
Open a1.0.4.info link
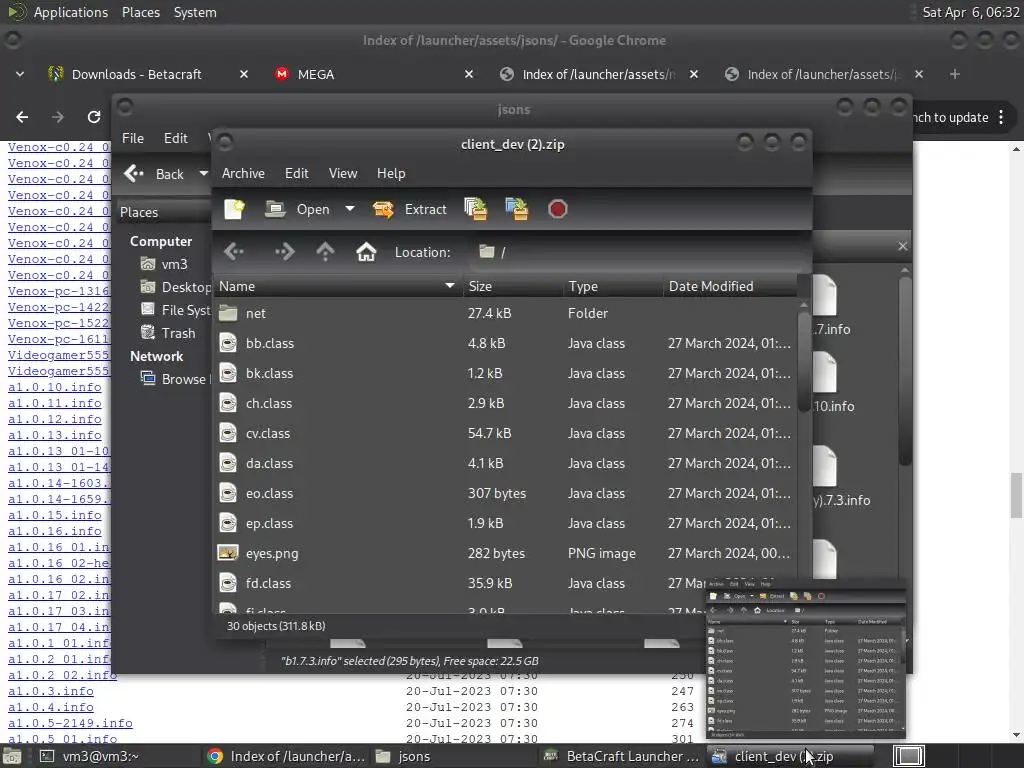pyautogui.click(x=51, y=707)
